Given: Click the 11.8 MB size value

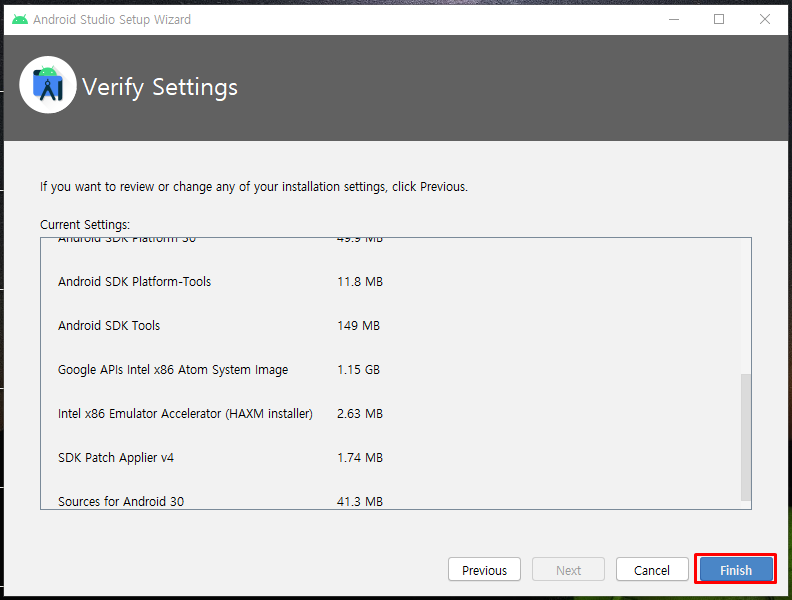Looking at the screenshot, I should click(x=360, y=281).
